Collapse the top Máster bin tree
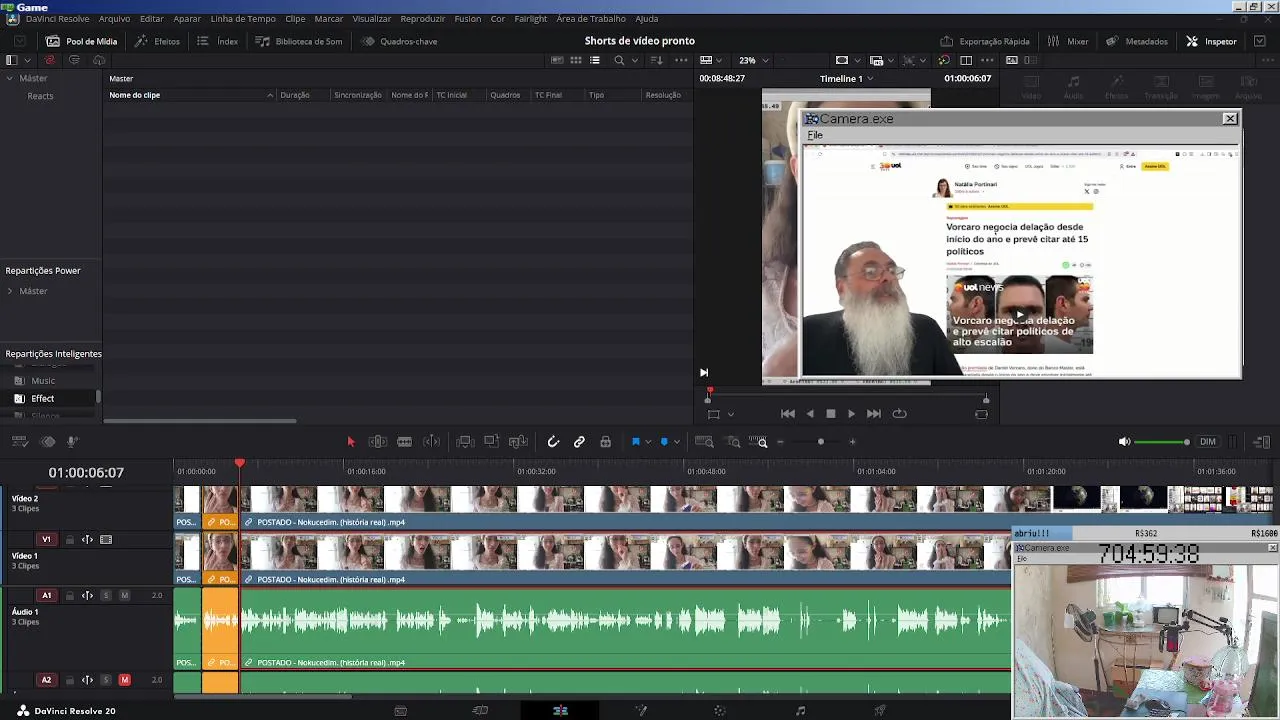This screenshot has width=1280, height=720. 10,78
